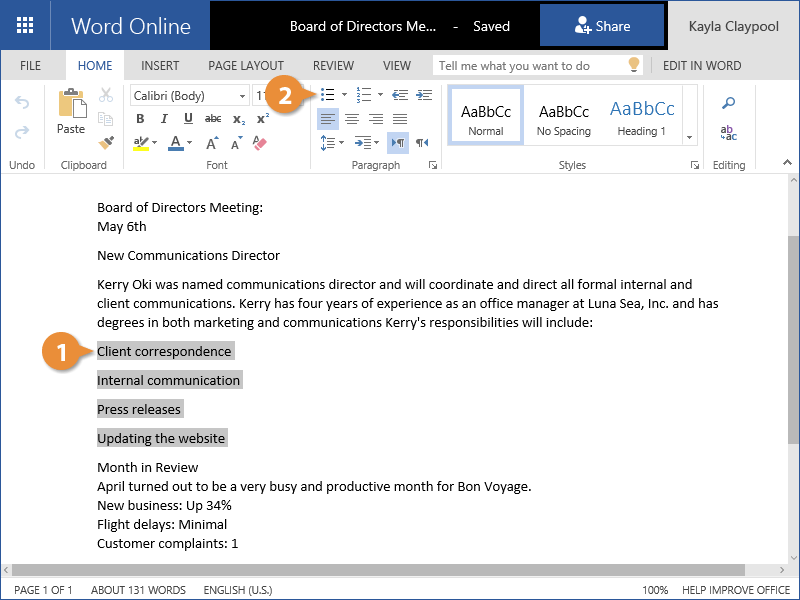Toggle Bold formatting
Screen dimensions: 800x600
pos(140,119)
